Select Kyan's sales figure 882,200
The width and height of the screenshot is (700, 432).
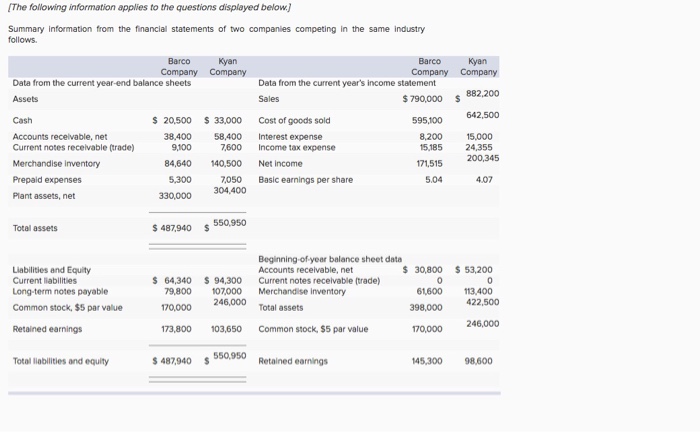tap(483, 94)
